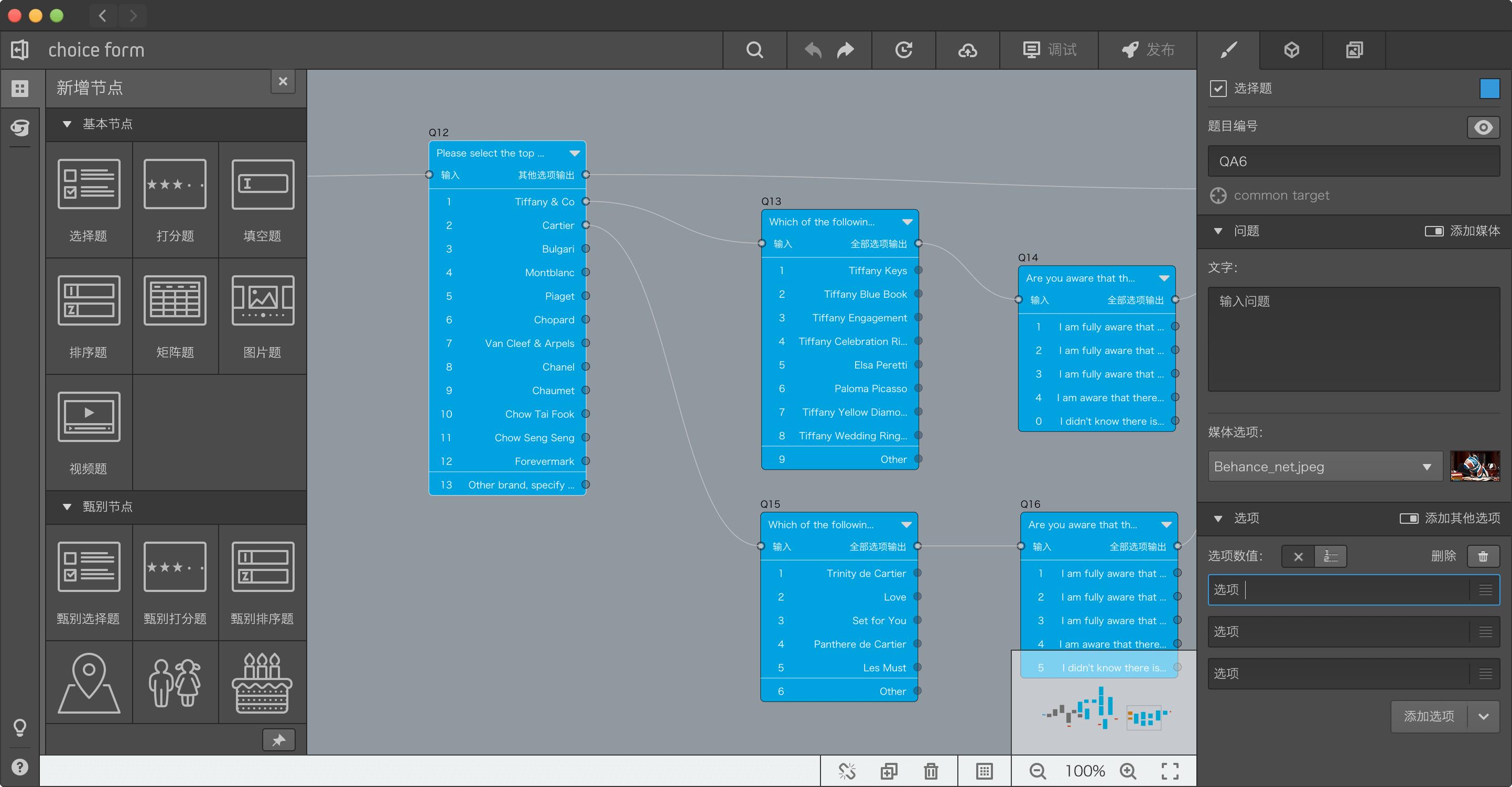This screenshot has width=1512, height=787.
Task: Add a 图片题 image node
Action: tap(262, 316)
